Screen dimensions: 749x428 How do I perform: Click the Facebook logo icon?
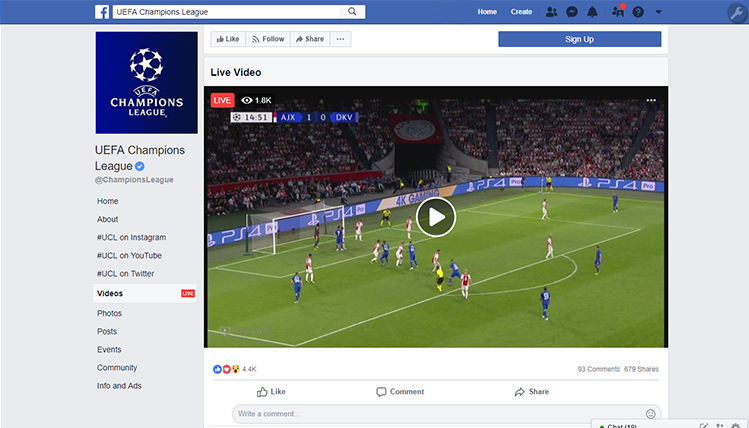tap(102, 12)
